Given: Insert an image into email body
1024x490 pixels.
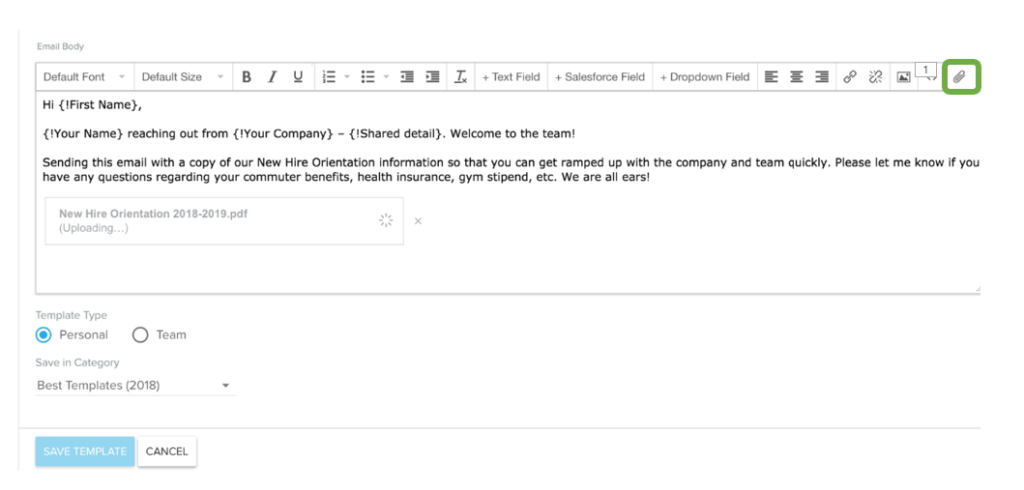Looking at the screenshot, I should point(903,77).
